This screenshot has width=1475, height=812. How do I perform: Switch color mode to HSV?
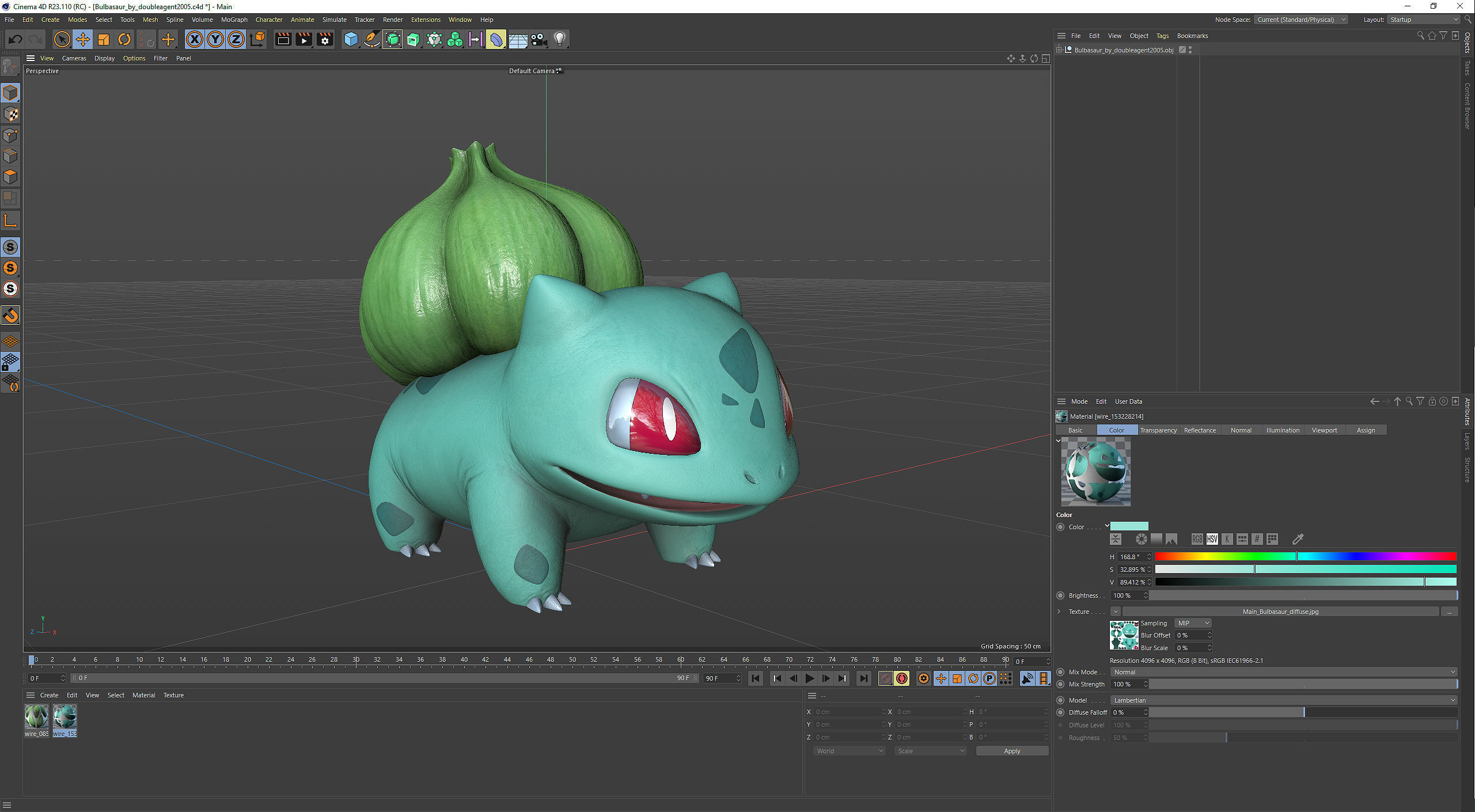(1212, 539)
